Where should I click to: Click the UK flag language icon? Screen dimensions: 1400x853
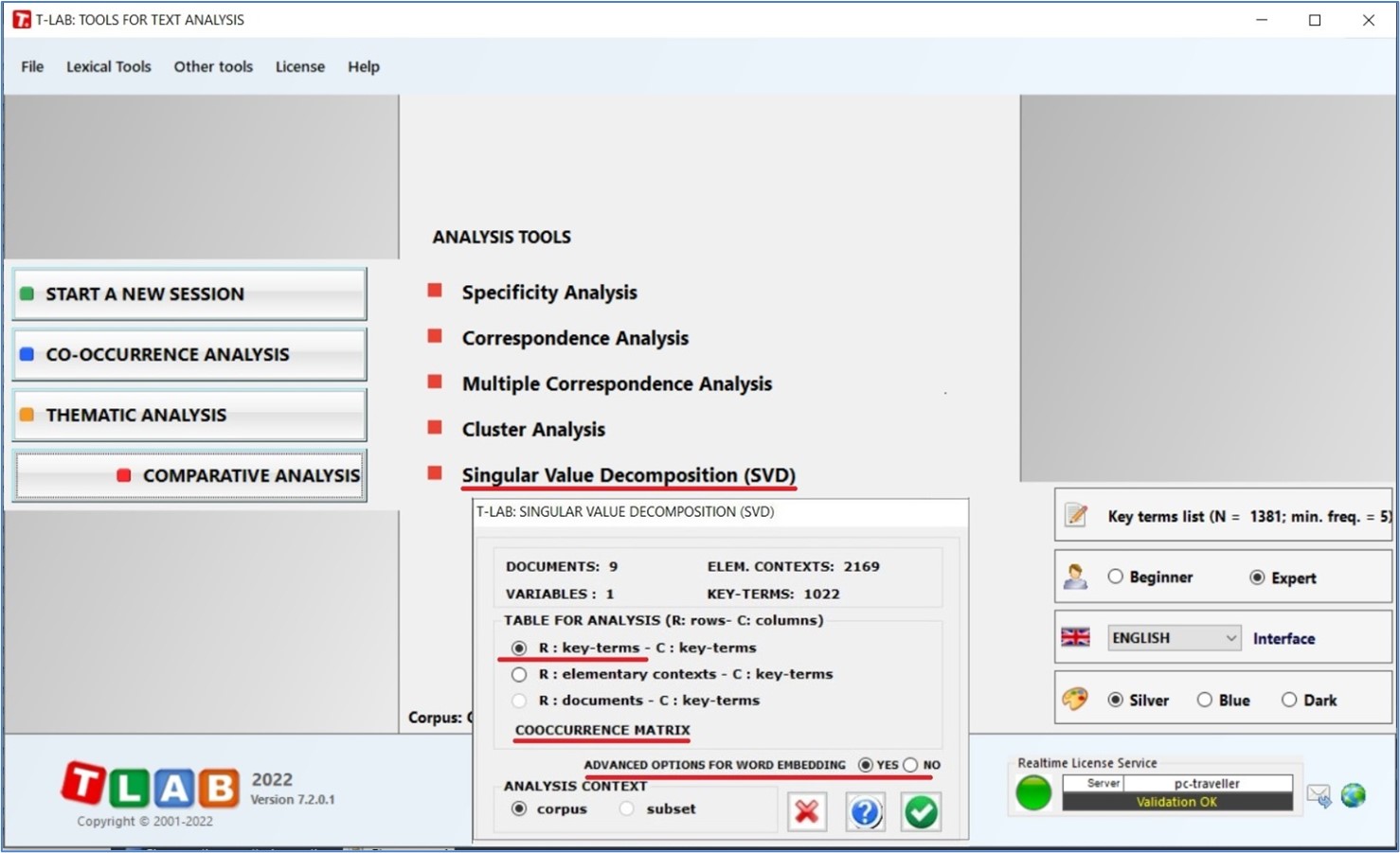point(1075,637)
